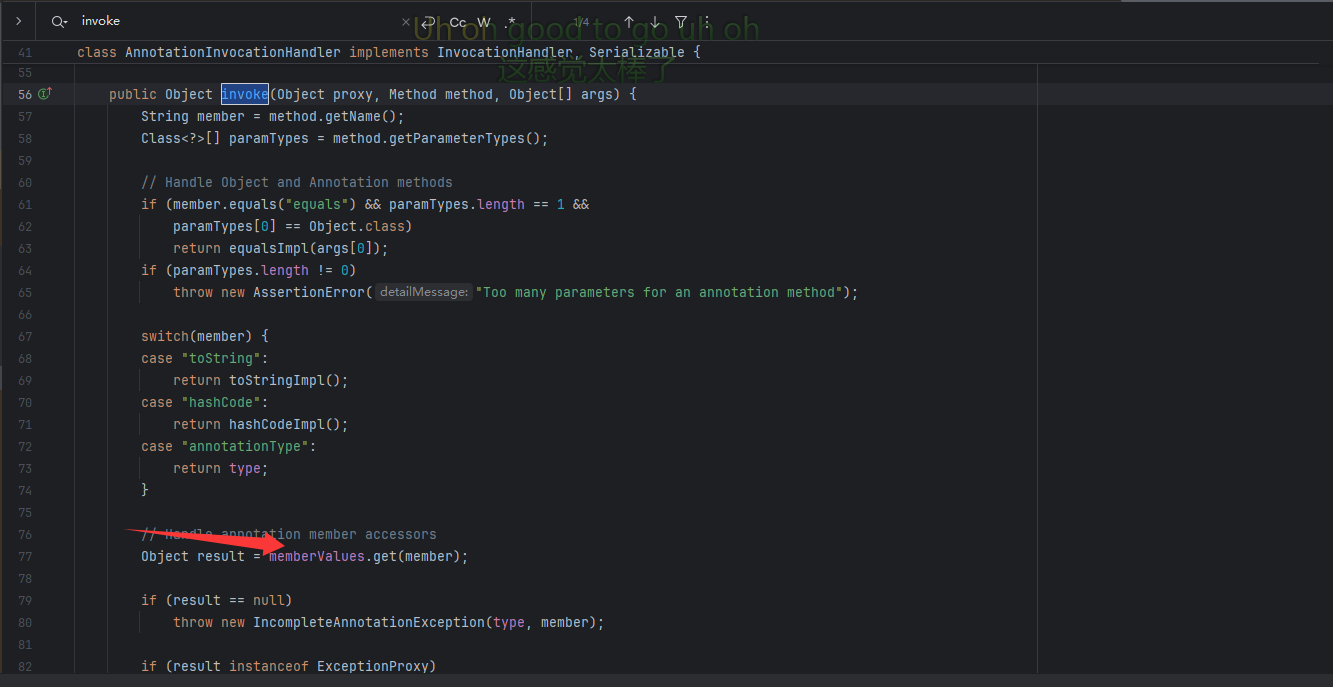
Task: Click memberValues on line 77
Action: point(317,556)
